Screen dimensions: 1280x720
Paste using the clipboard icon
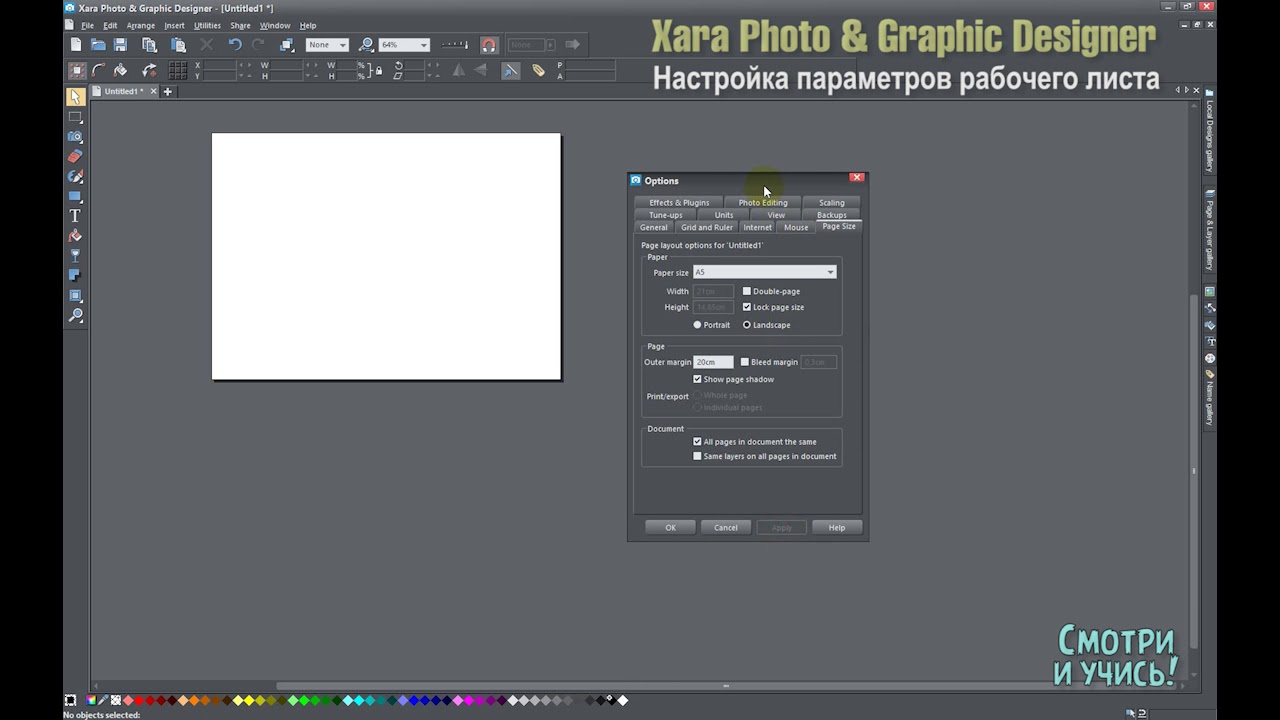click(x=178, y=45)
